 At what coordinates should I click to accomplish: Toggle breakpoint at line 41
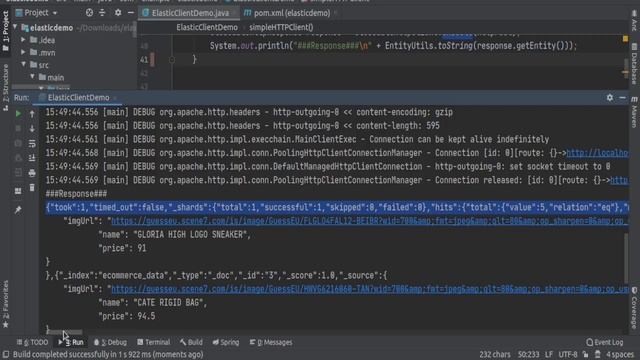[153, 60]
